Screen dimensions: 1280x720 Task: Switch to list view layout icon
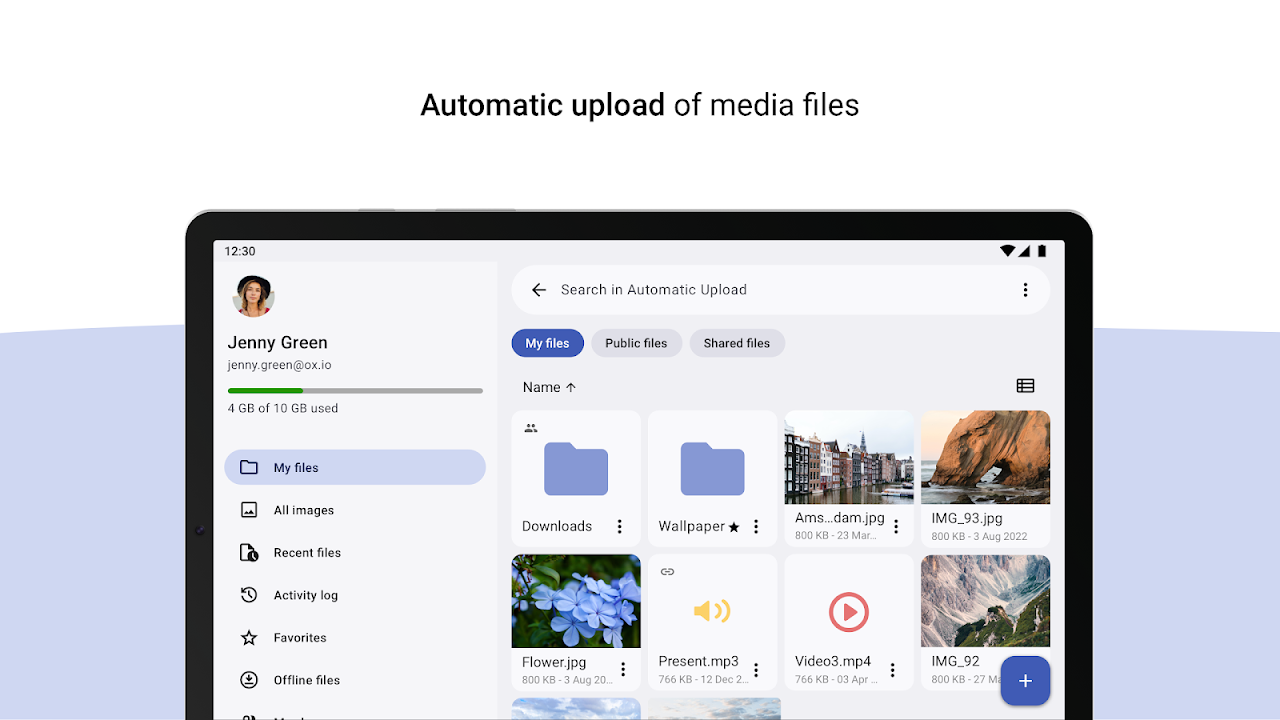[1025, 386]
